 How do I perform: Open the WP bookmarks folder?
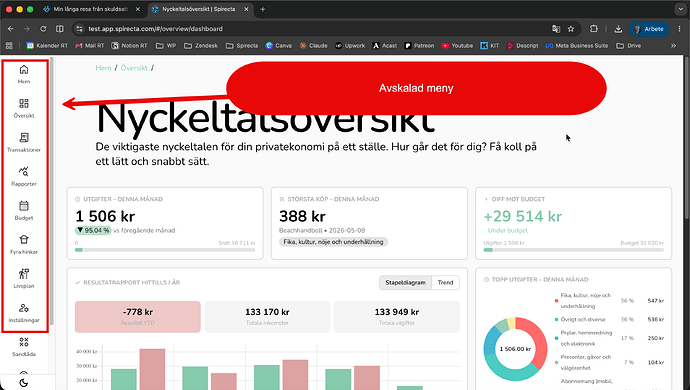[166, 45]
